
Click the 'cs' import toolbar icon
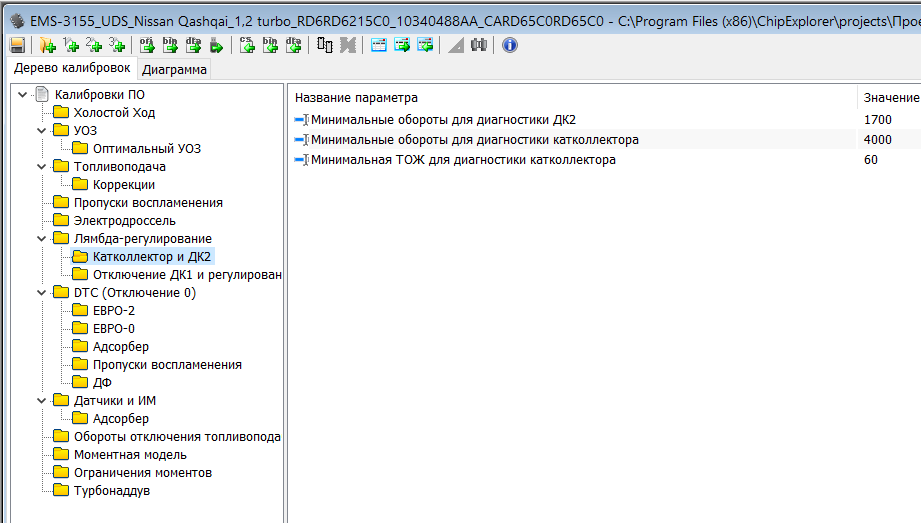(x=247, y=45)
